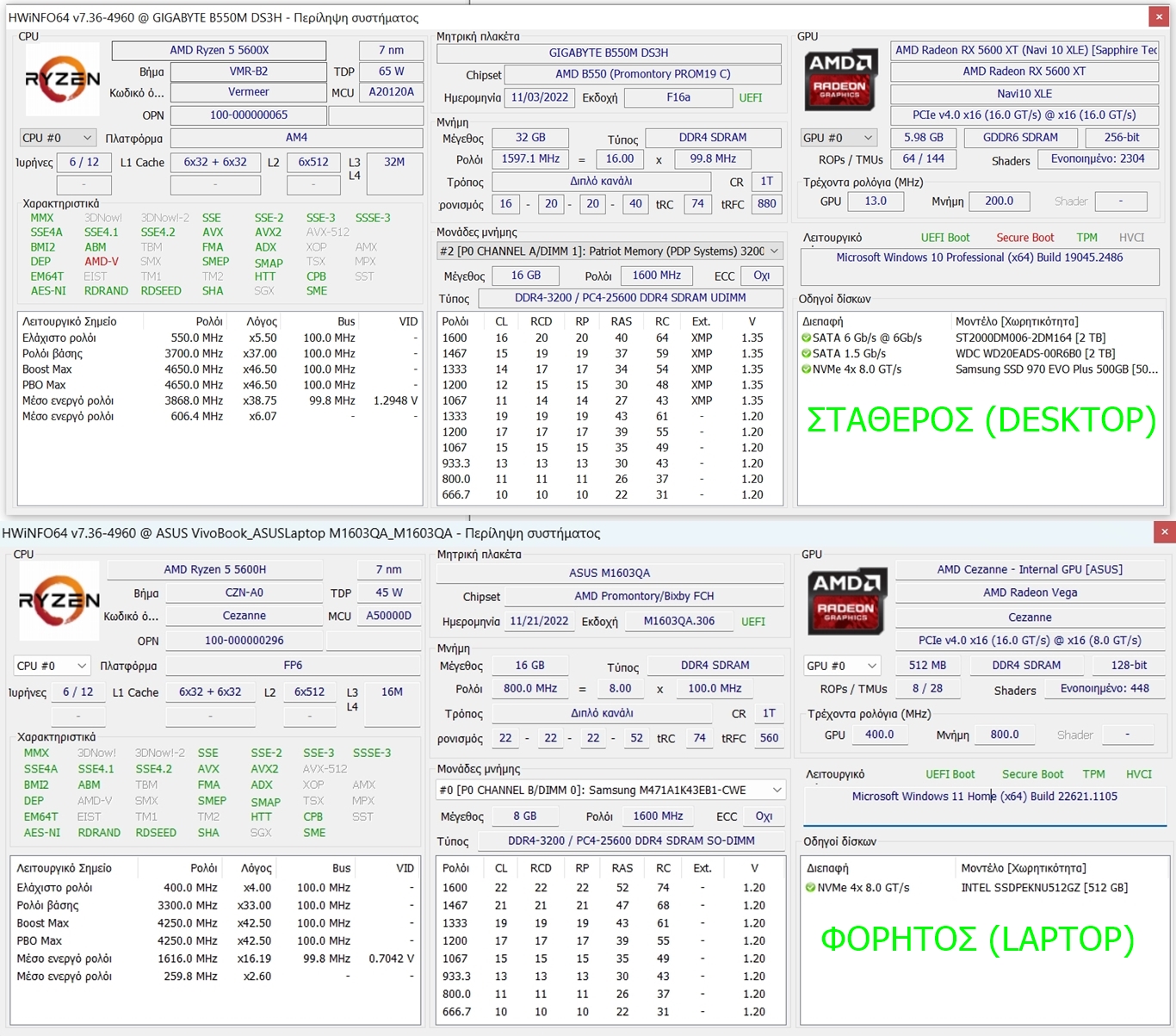Open the GPU #0 dropdown in the laptop window
Screen dimensions: 1176x1036
pos(841,666)
